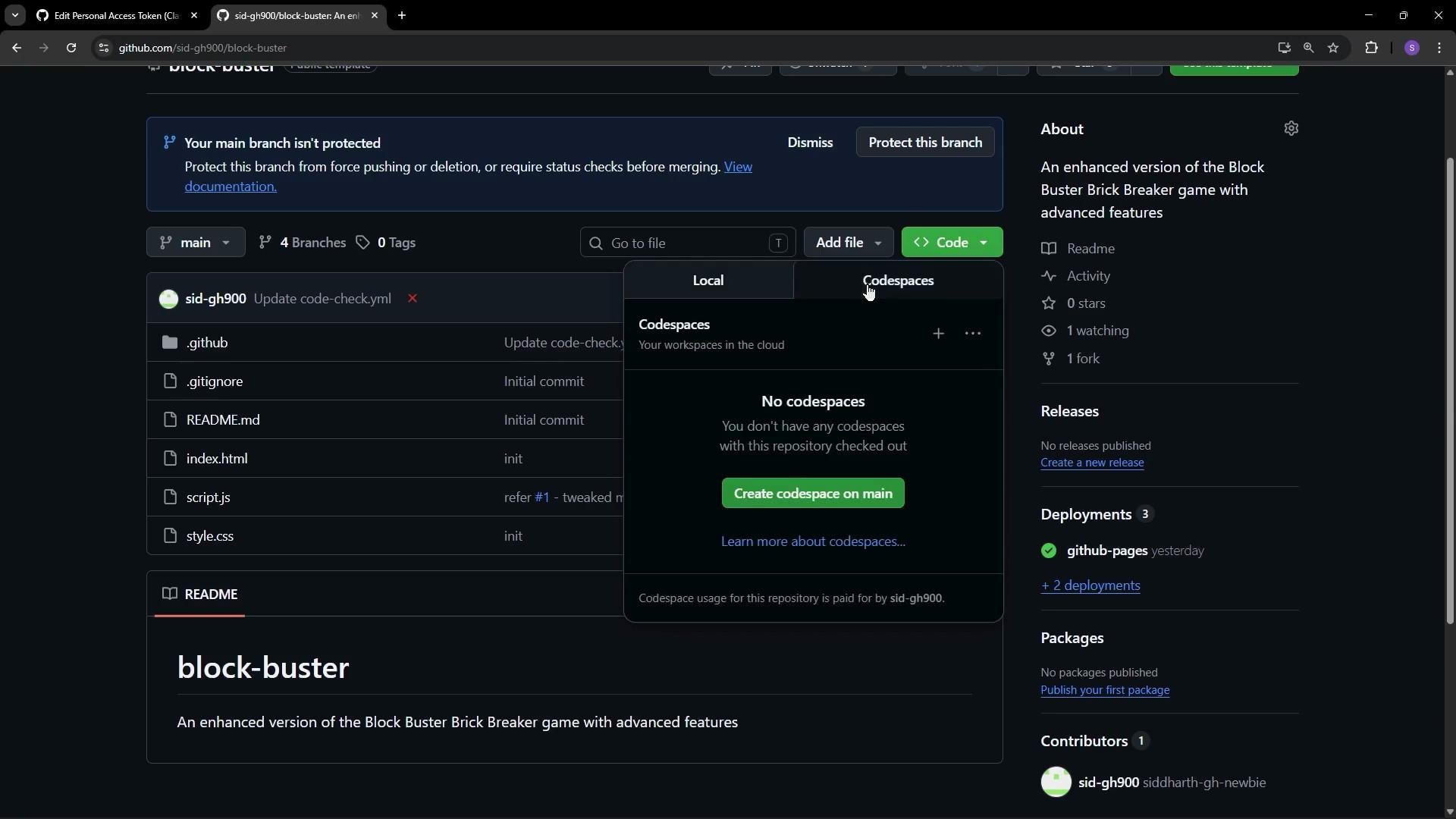Click the browser back arrow

[17, 48]
